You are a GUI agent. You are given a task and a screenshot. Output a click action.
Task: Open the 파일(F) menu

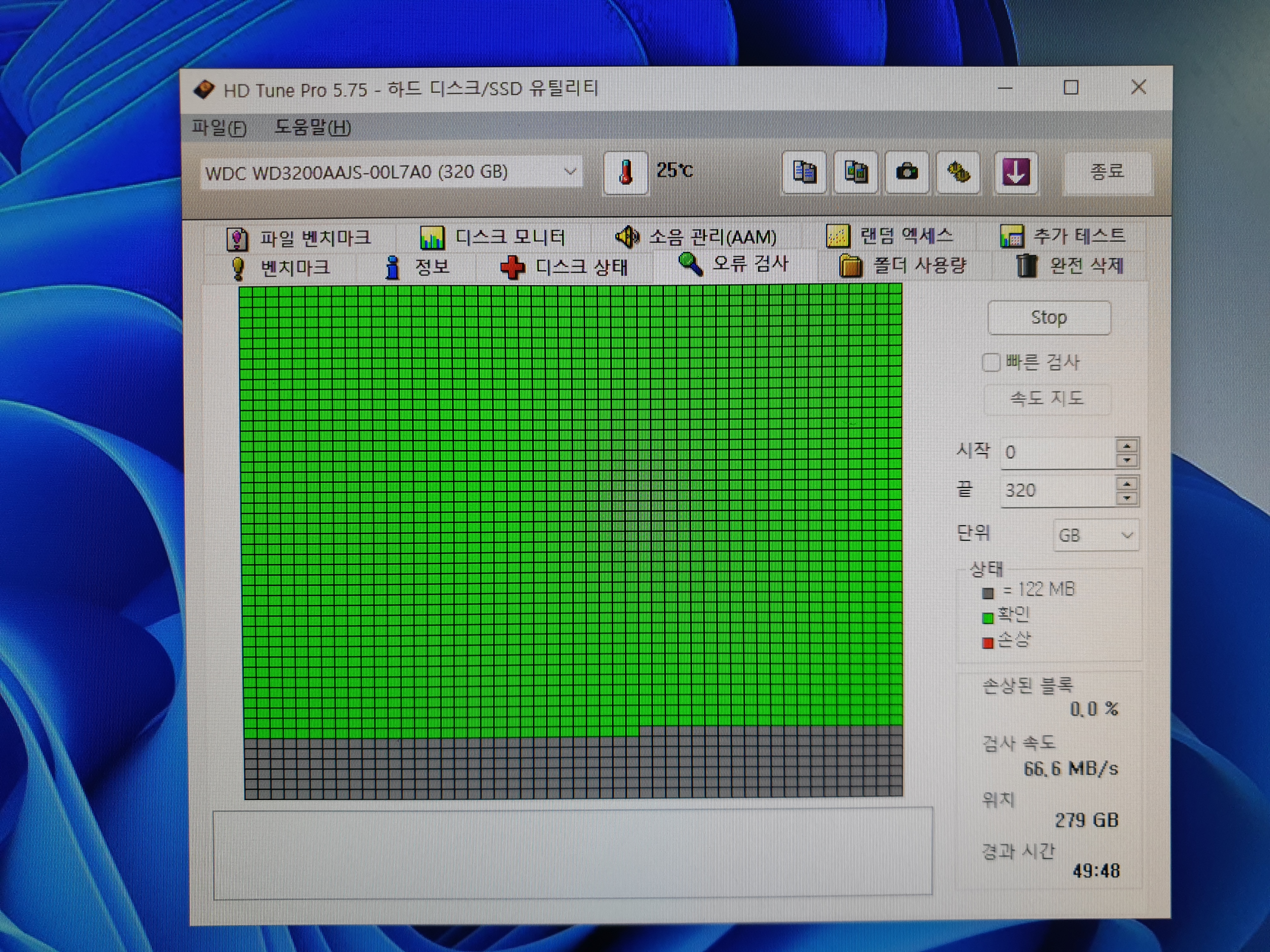coord(219,127)
